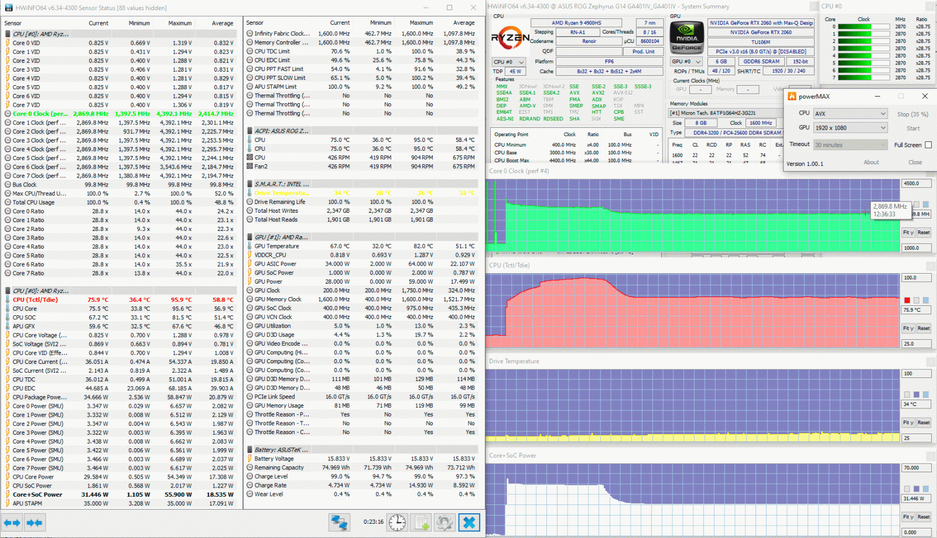
Task: Edit the 4500.0 max value of Core 0 Clock graph
Action: pos(915,184)
